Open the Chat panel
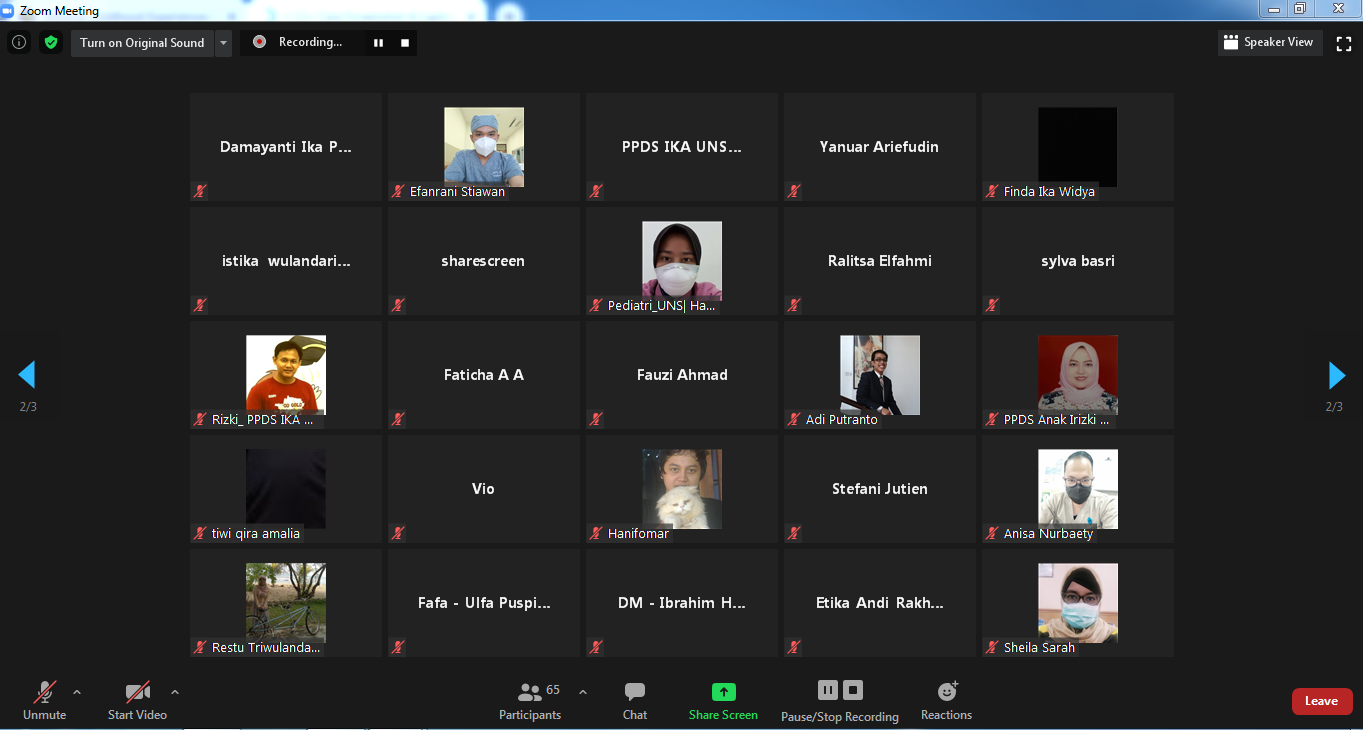Screen dimensions: 1363x730 (635, 700)
